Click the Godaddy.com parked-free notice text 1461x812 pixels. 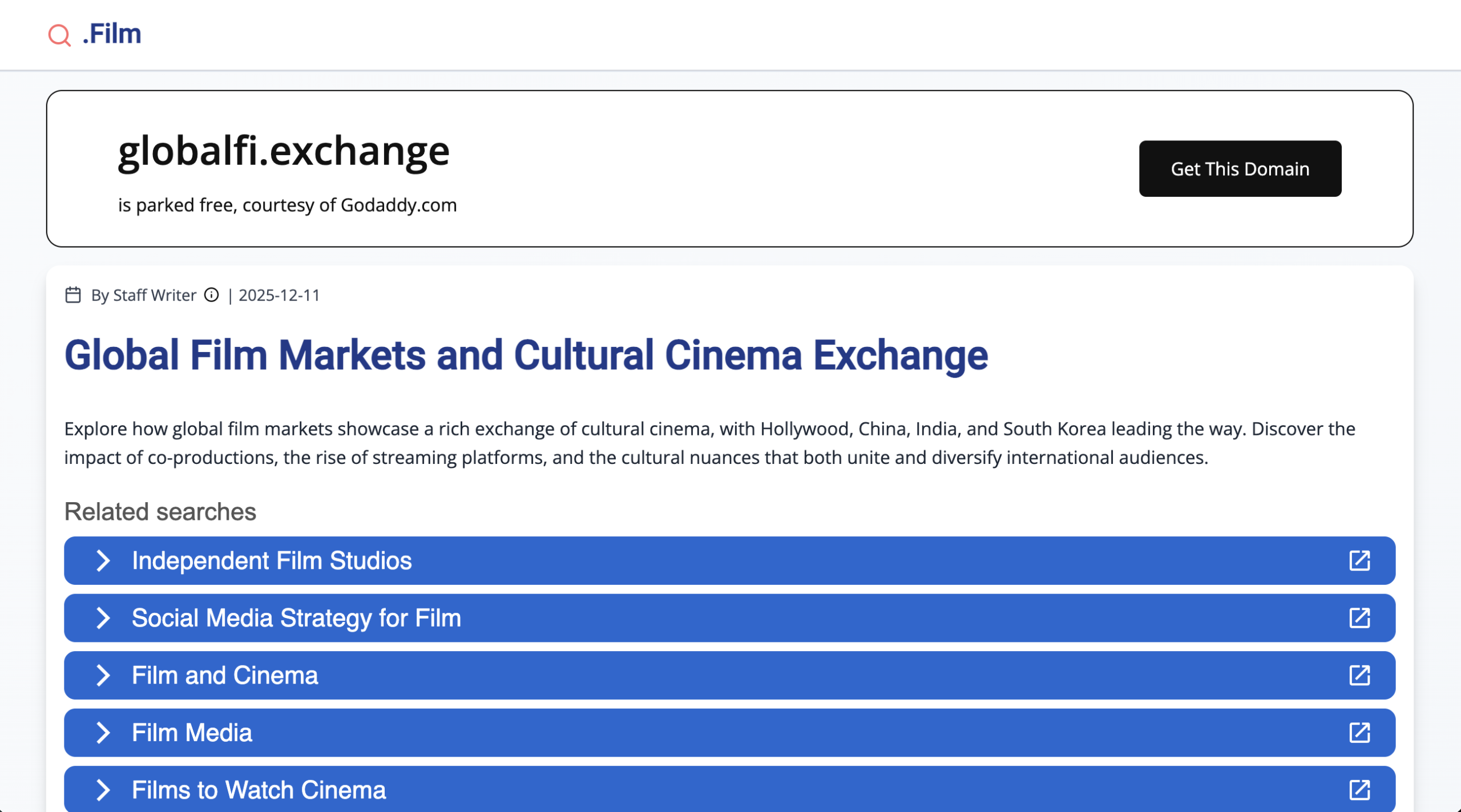(287, 206)
